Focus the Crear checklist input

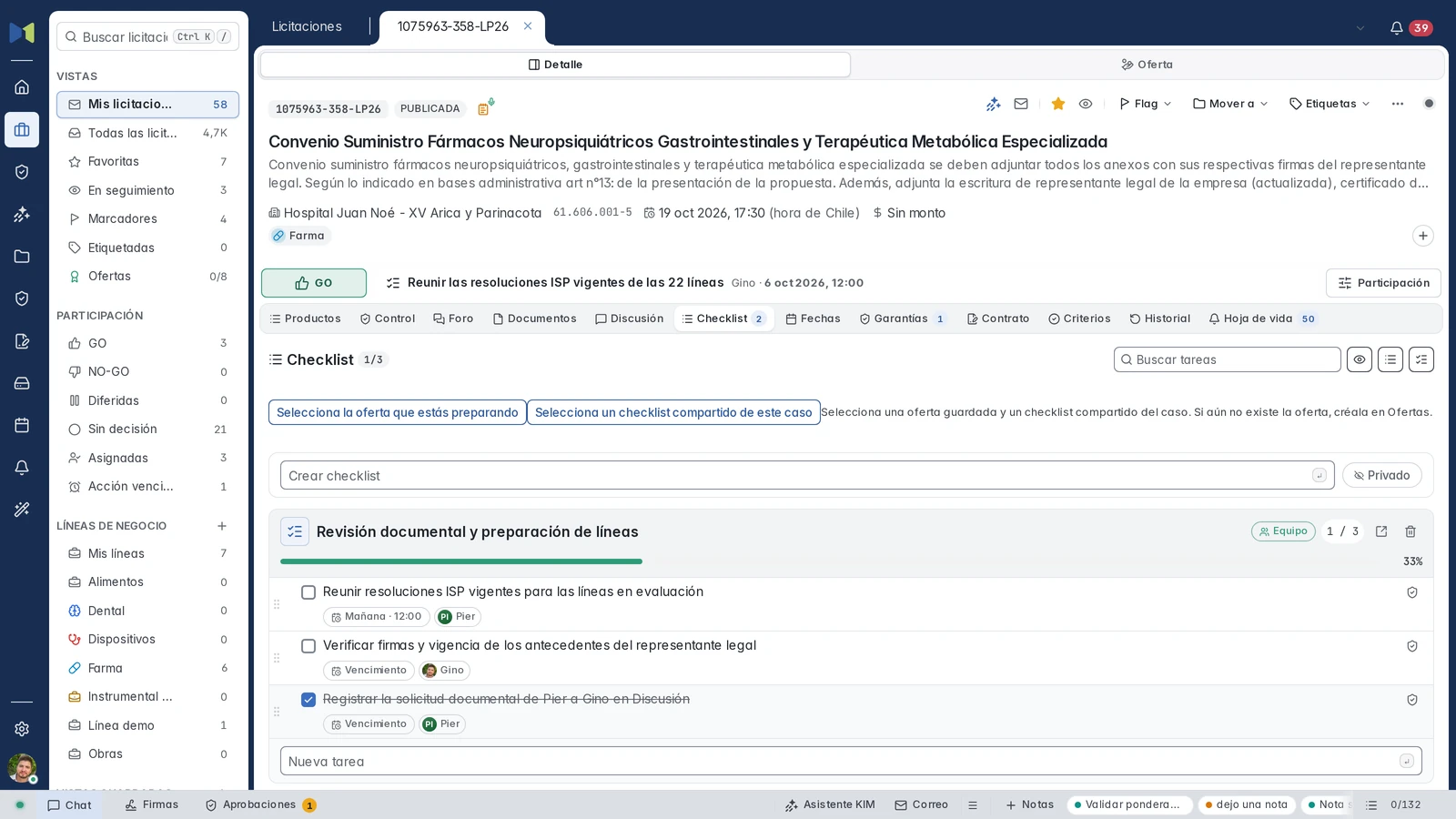point(807,475)
